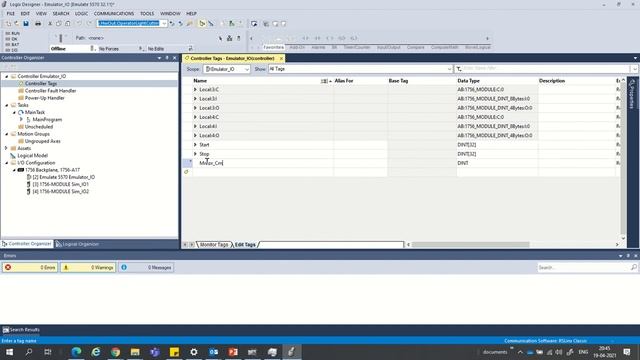Click the 0 Messages filter button

point(146,267)
